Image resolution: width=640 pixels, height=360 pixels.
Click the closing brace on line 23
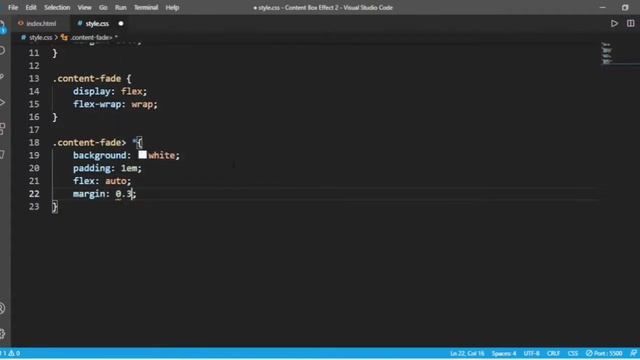(x=55, y=207)
